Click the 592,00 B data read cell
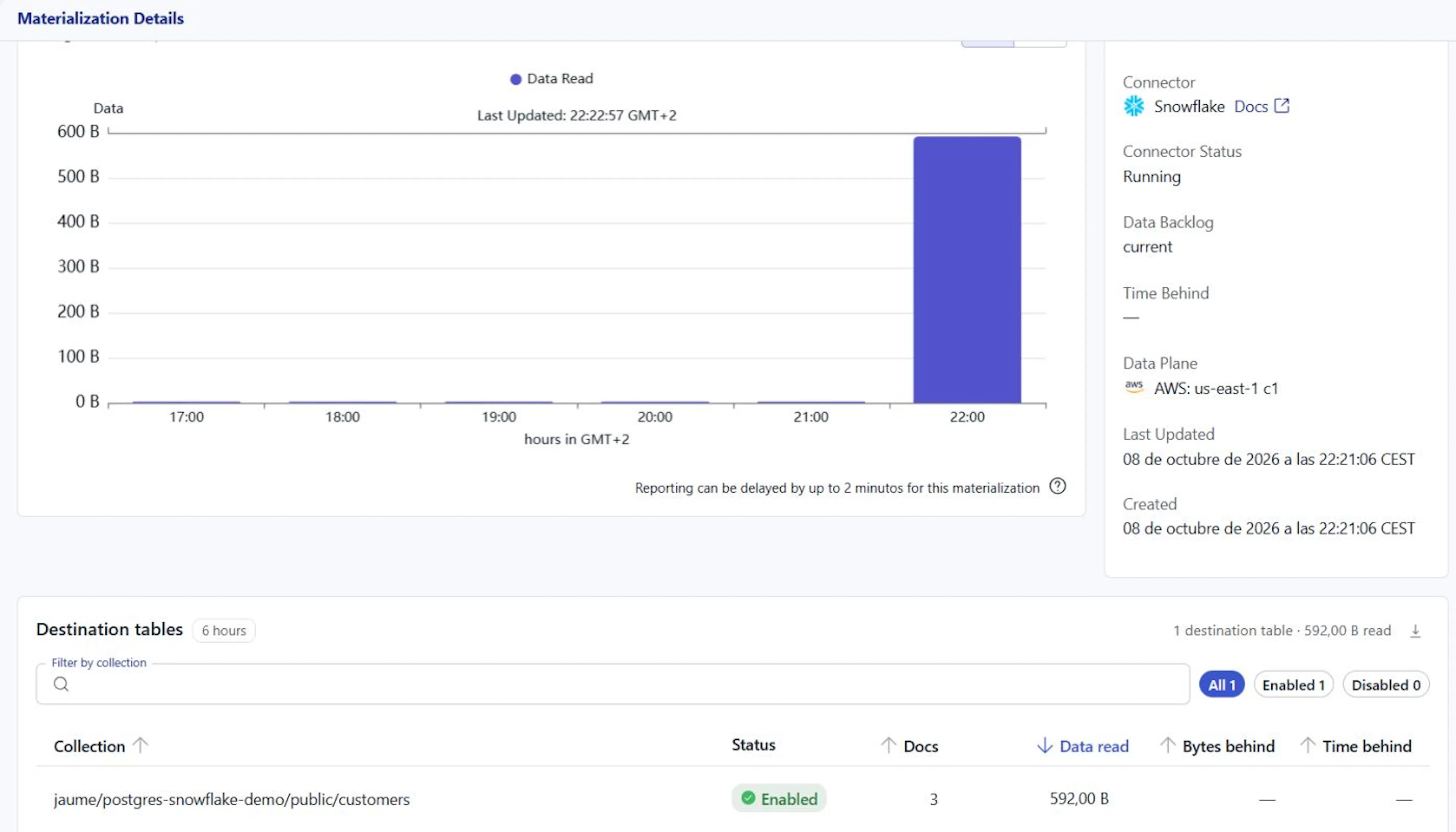The image size is (1456, 832). [1078, 798]
